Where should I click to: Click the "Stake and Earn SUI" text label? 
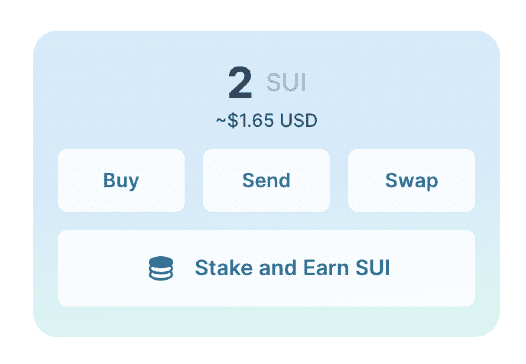coord(292,268)
